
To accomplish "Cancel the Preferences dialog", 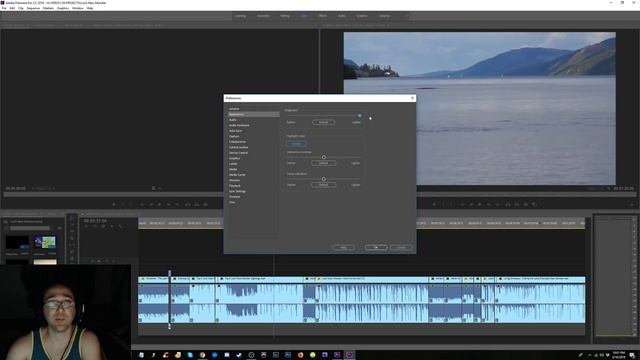I will pyautogui.click(x=401, y=247).
